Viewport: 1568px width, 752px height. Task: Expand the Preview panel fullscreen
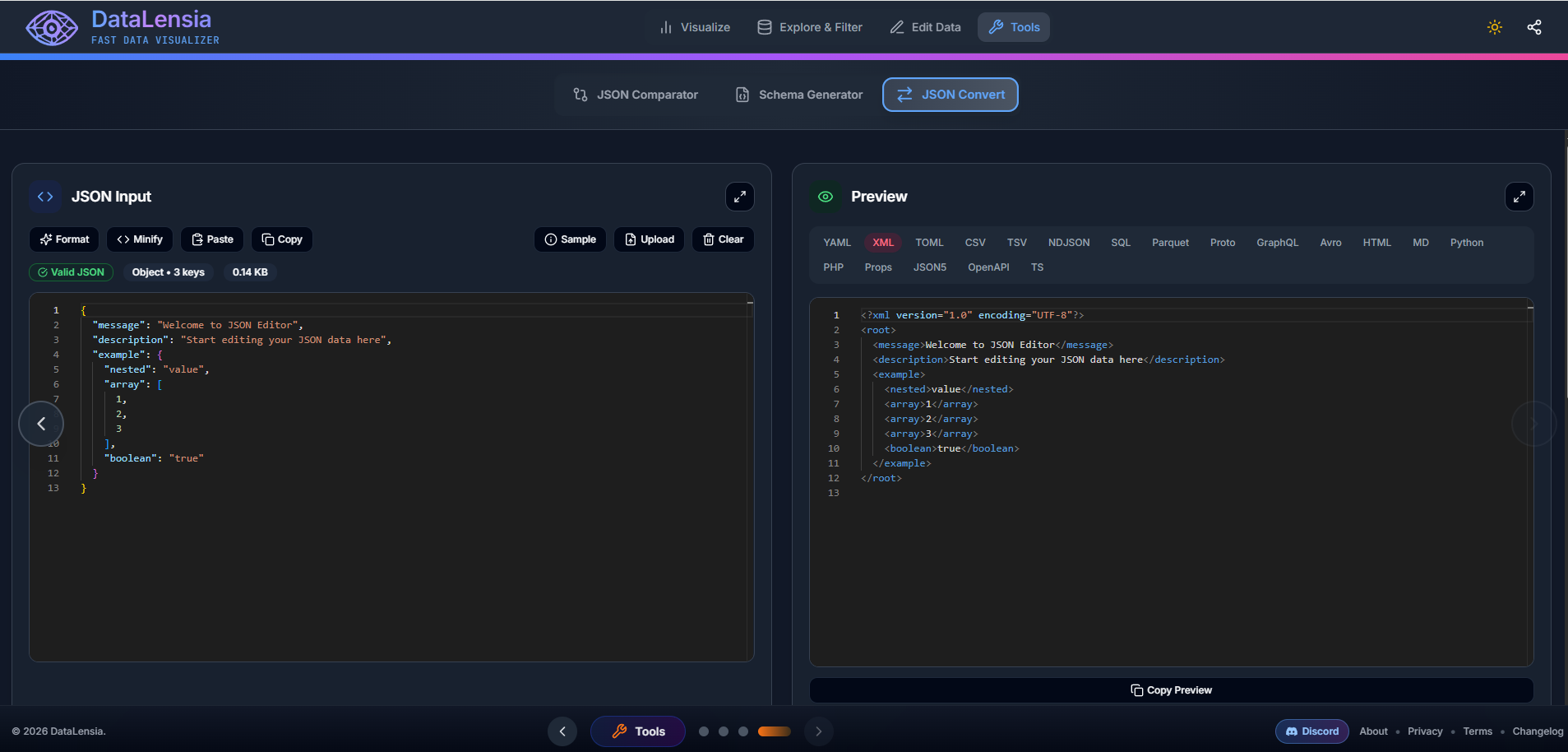tap(1519, 197)
